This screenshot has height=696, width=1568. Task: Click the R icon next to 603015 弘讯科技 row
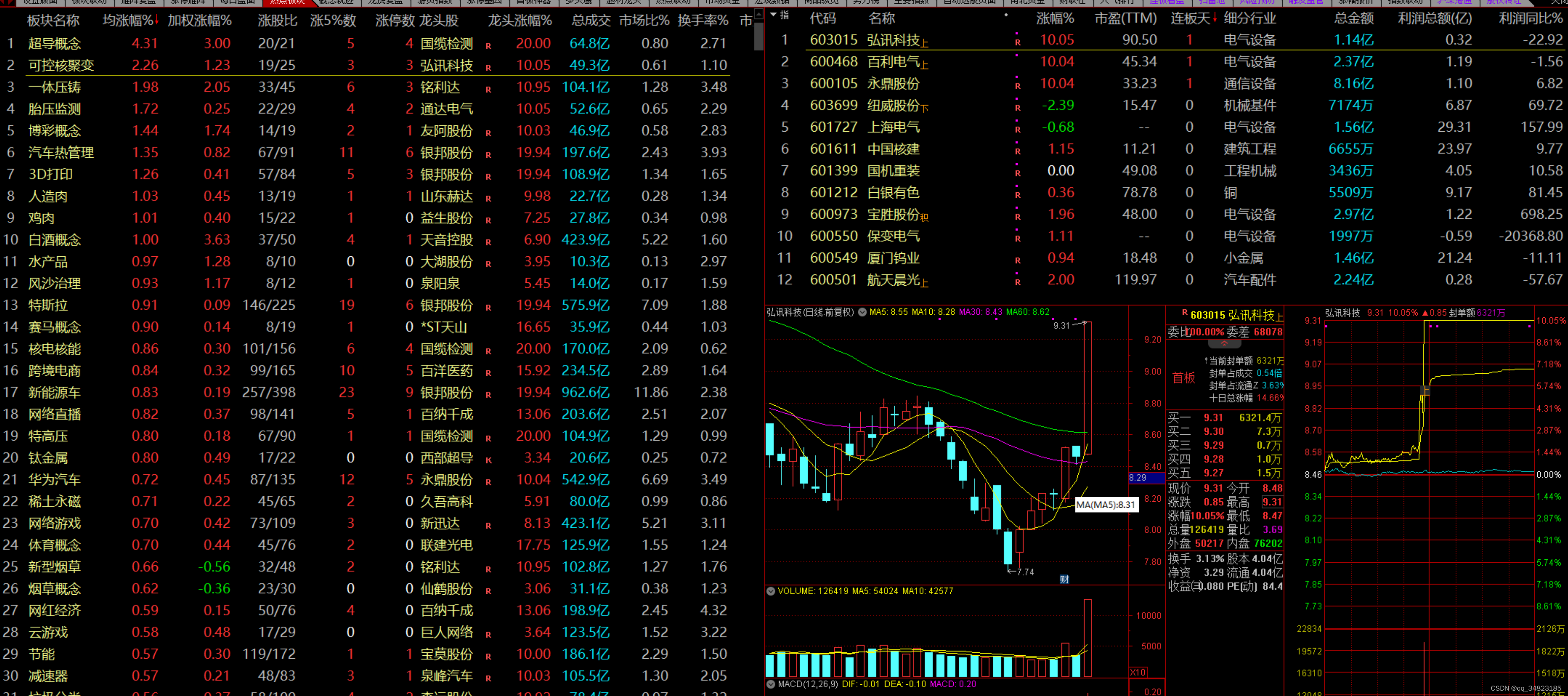[1017, 42]
